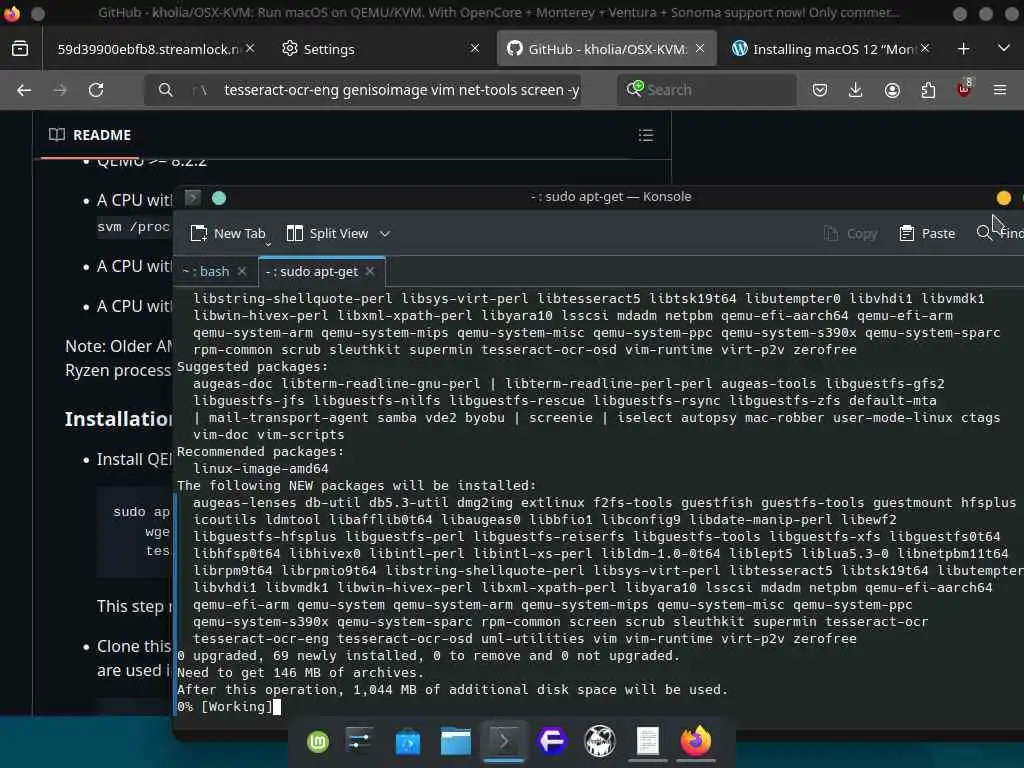
Task: Open a new Firefox tab with plus
Action: [963, 49]
